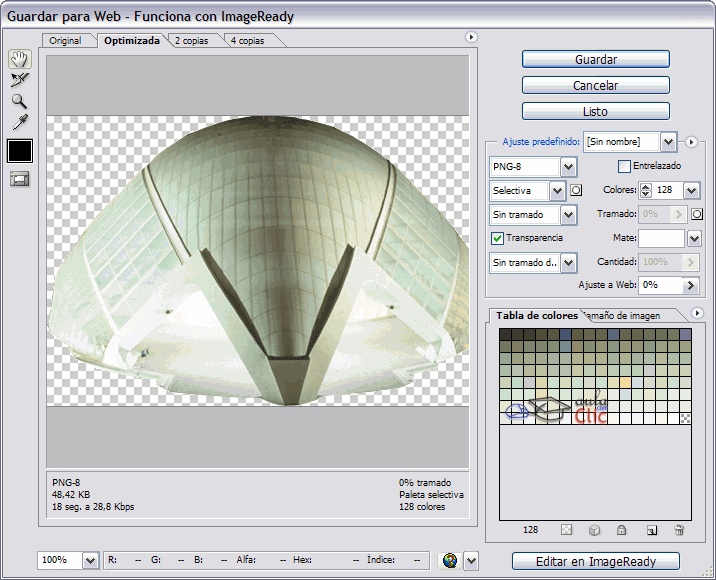The height and width of the screenshot is (580, 716).
Task: Click the trash icon in color table
Action: (x=679, y=530)
